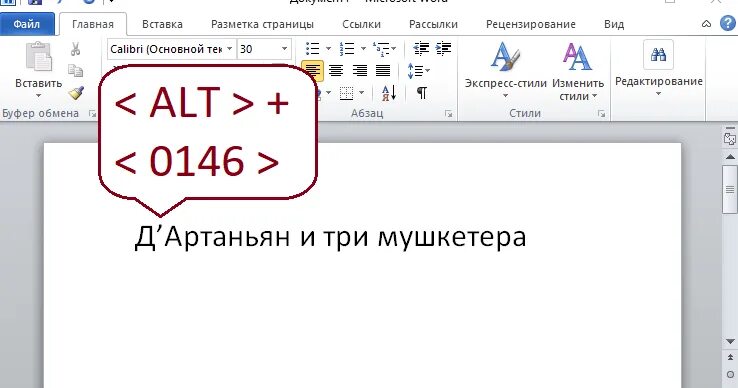738x388 pixels.
Task: Click the vertical scrollbar up arrow
Action: tap(730, 157)
